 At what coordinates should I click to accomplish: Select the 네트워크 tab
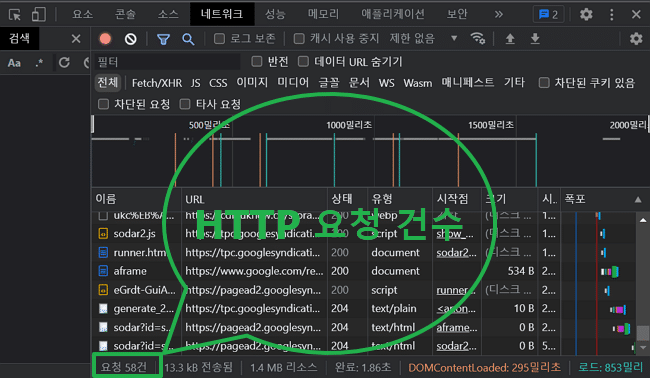(222, 14)
